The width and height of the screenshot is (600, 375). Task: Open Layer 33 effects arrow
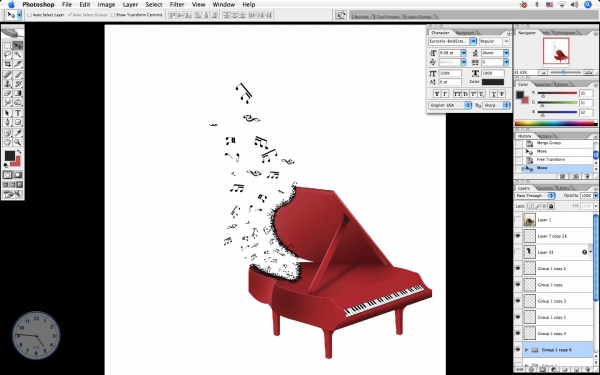[591, 252]
